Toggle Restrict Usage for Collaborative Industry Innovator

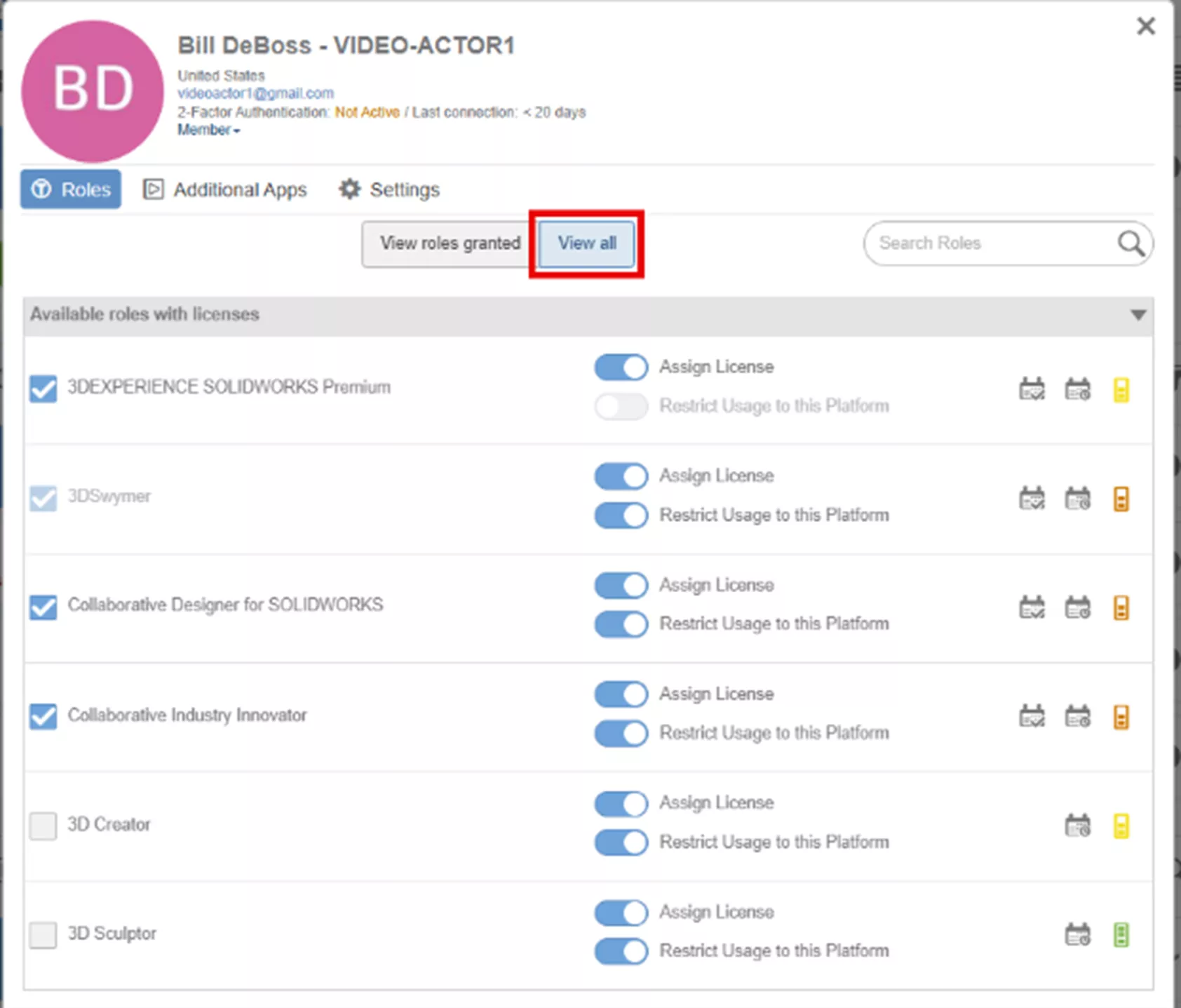click(621, 734)
